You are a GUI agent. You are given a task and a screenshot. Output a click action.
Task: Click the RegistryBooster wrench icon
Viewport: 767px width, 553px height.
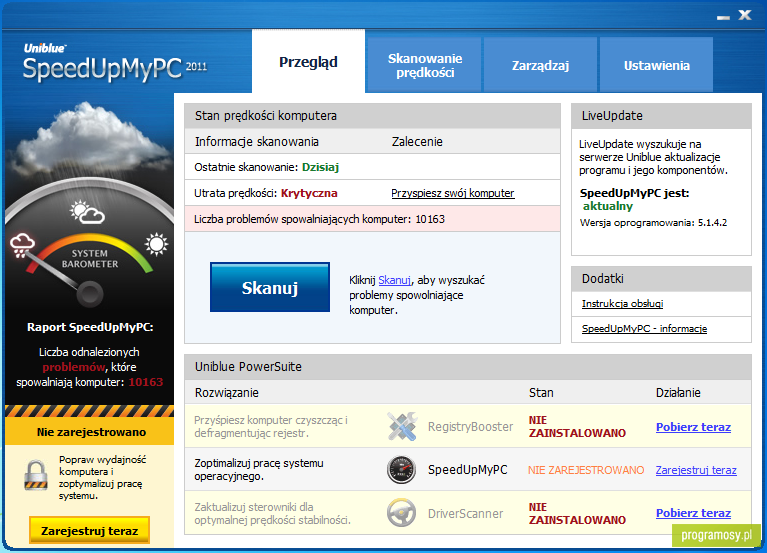pyautogui.click(x=402, y=426)
